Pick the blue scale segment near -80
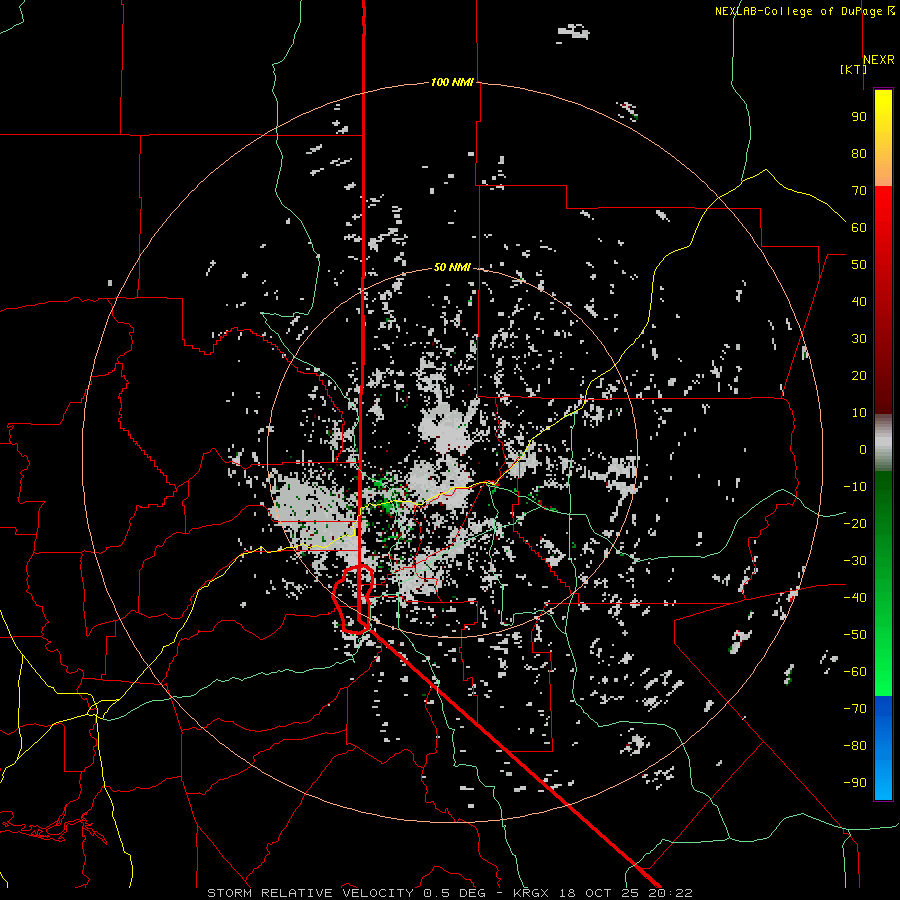Viewport: 900px width, 900px height. click(x=883, y=746)
